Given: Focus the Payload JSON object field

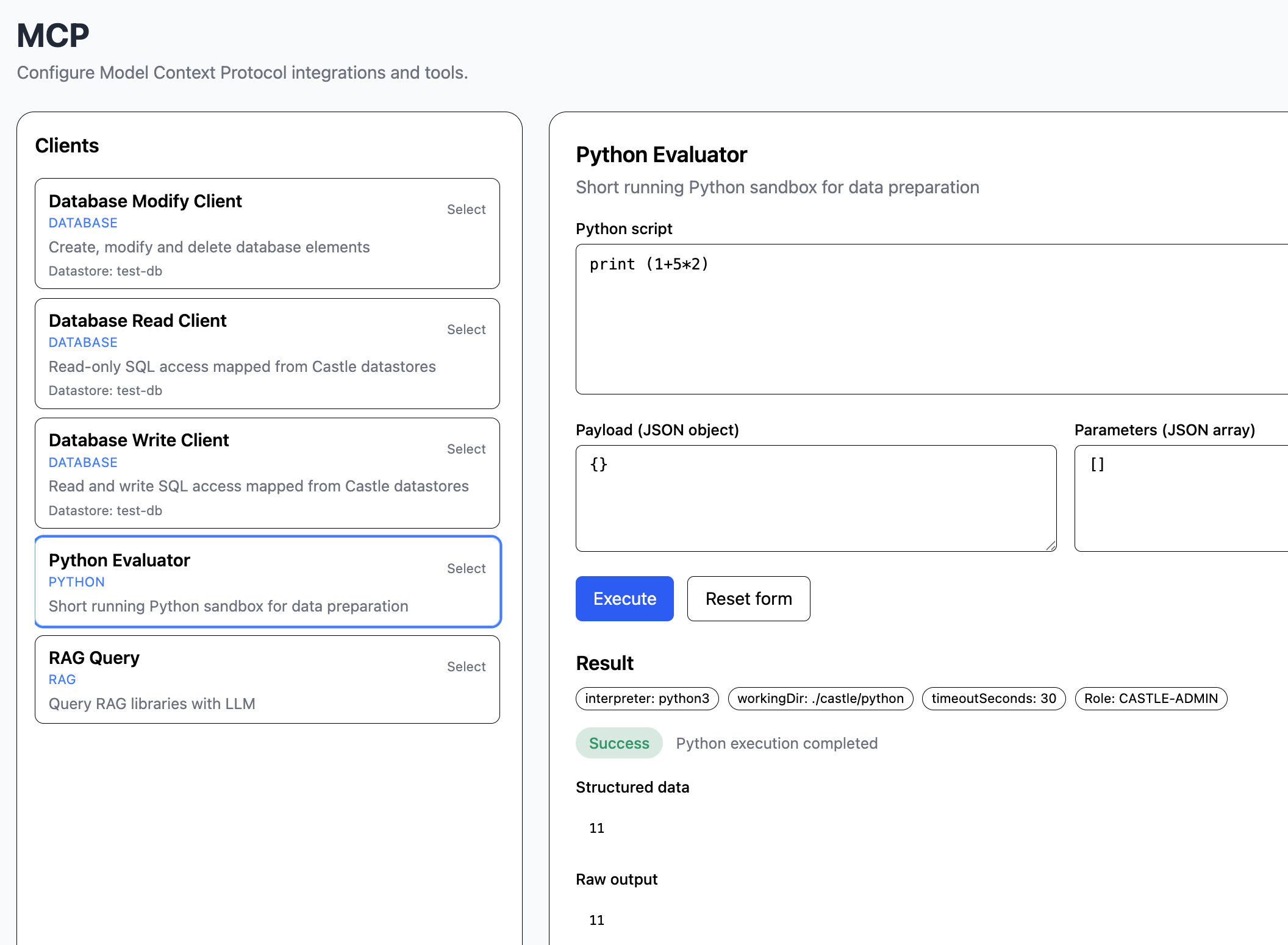Looking at the screenshot, I should coord(815,498).
